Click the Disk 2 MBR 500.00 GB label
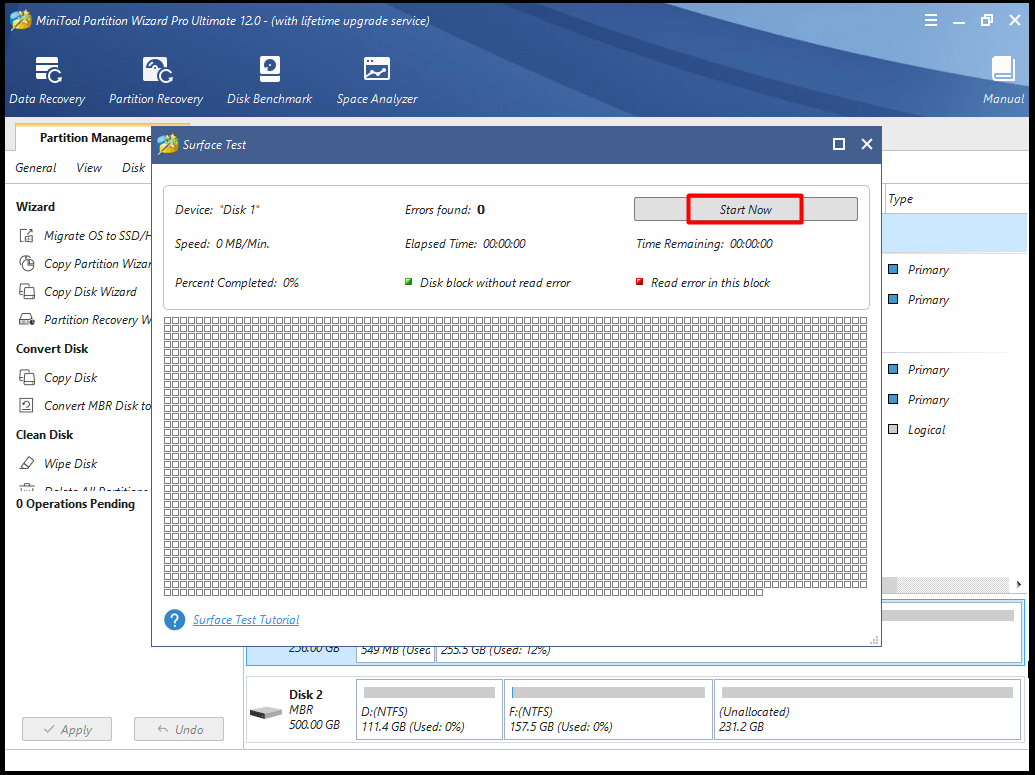The width and height of the screenshot is (1035, 775). pos(314,710)
